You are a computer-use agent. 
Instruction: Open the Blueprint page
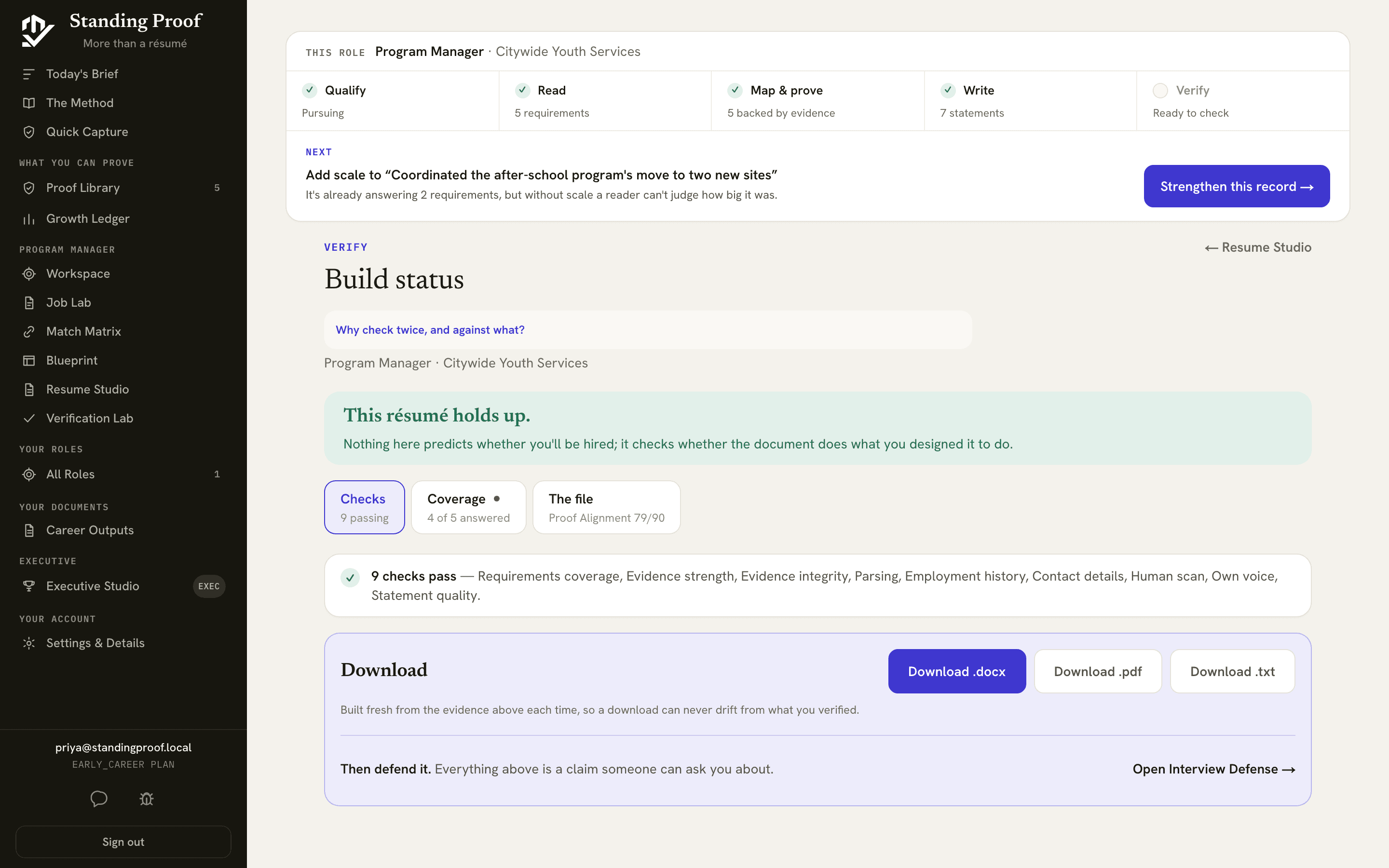(x=123, y=361)
